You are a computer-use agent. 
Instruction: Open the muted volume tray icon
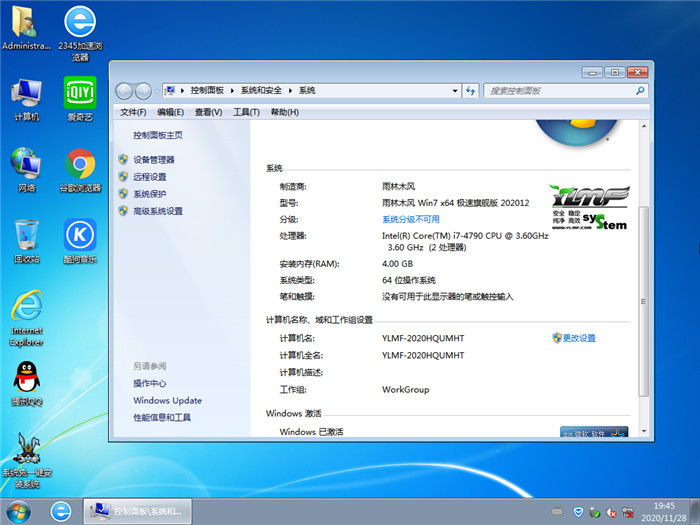tap(611, 512)
